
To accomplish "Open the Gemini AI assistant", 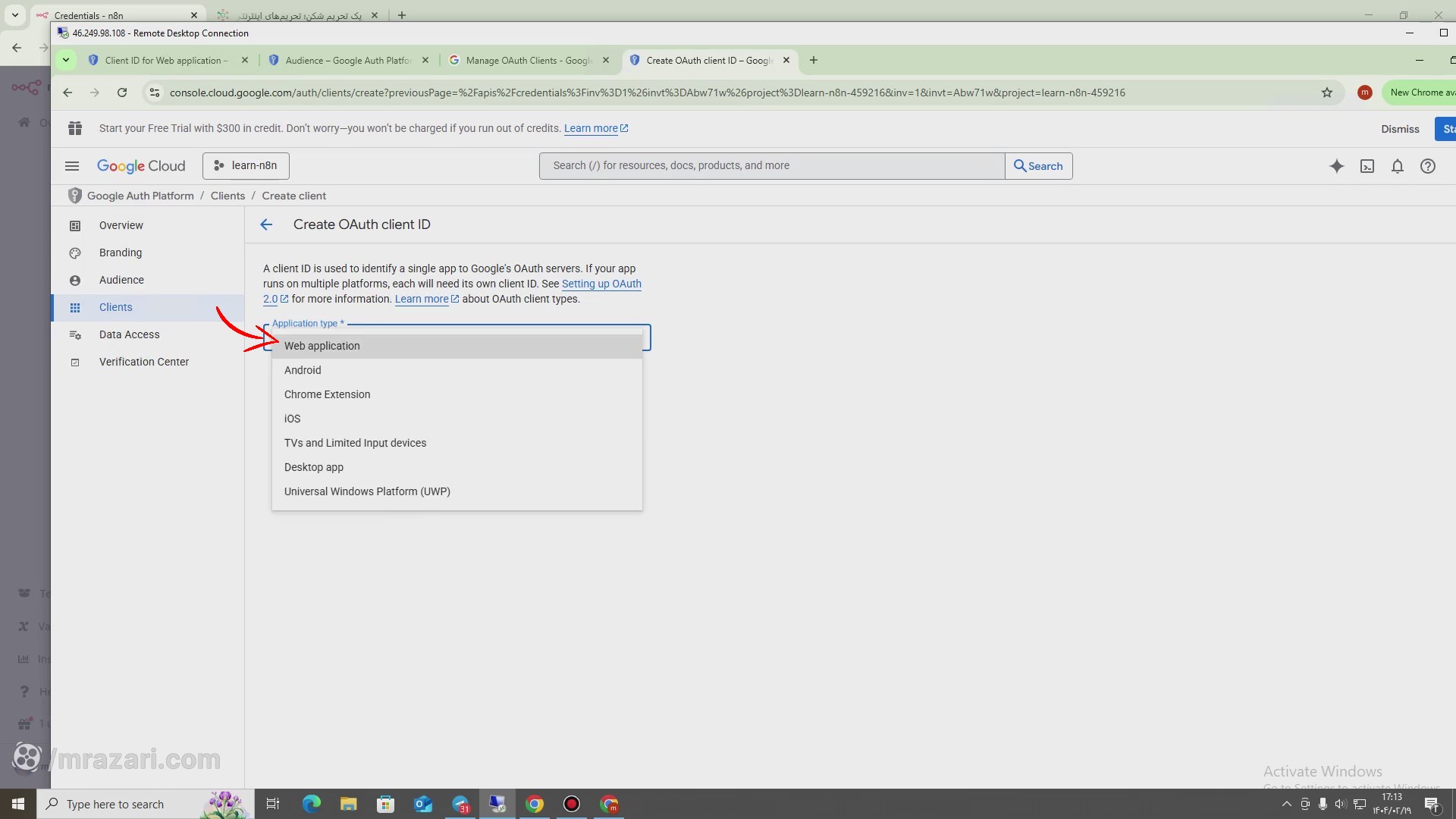I will click(1337, 166).
